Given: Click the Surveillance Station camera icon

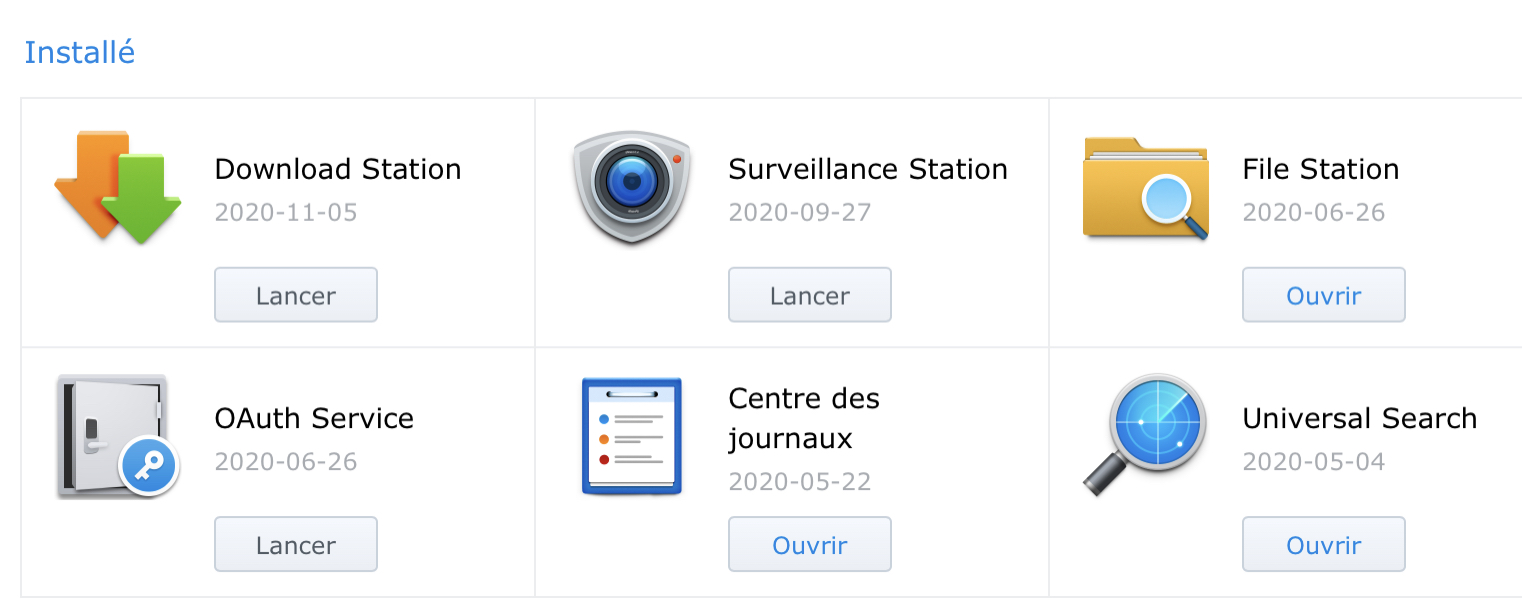Looking at the screenshot, I should pyautogui.click(x=632, y=186).
